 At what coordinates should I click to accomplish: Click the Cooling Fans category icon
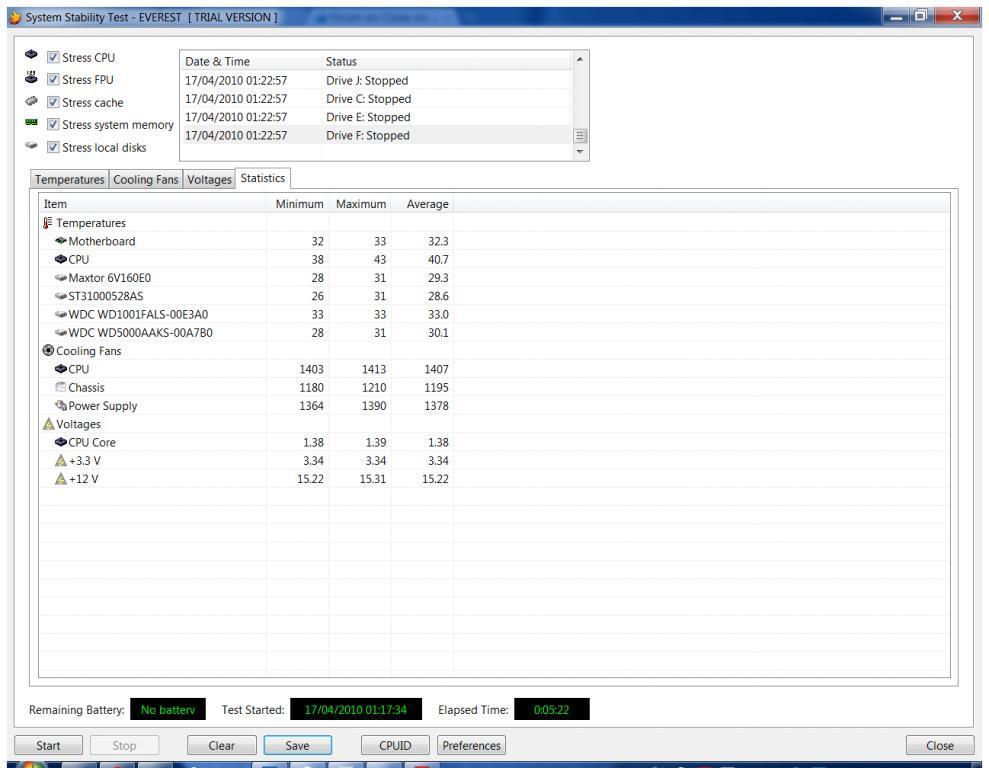pyautogui.click(x=48, y=351)
